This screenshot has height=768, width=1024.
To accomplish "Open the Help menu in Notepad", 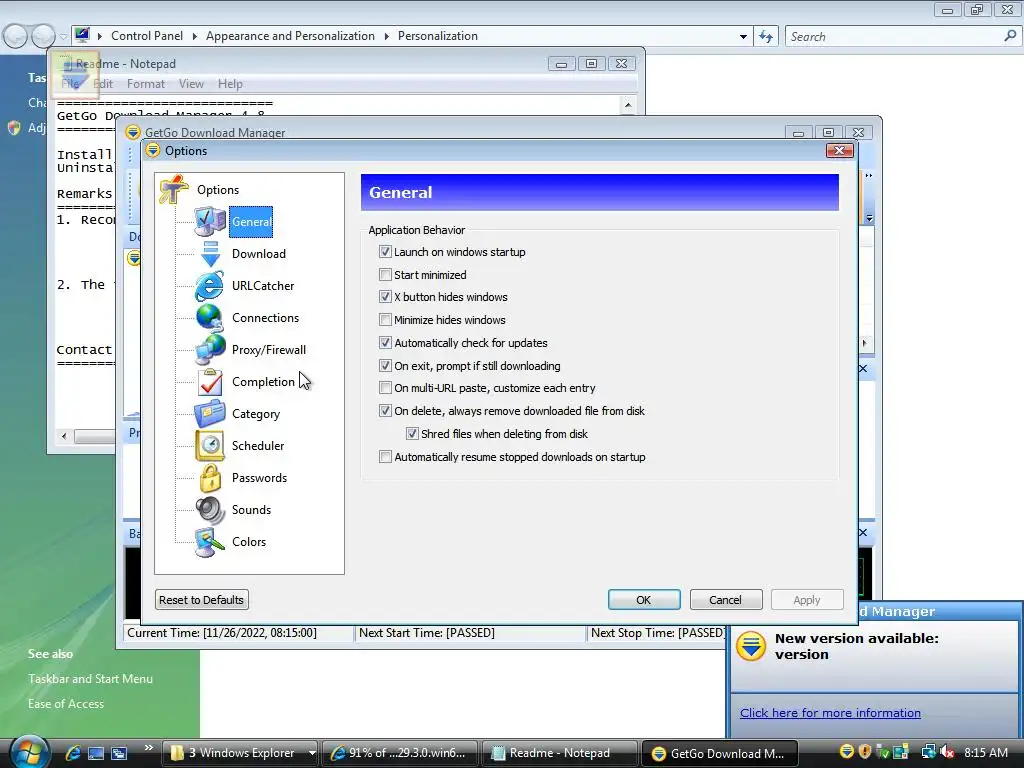I will [x=230, y=84].
